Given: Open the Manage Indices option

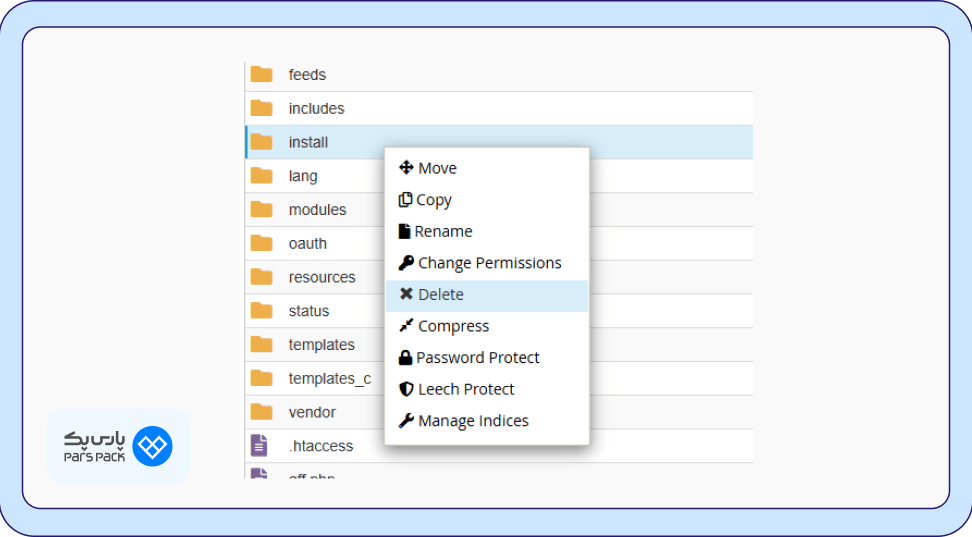Looking at the screenshot, I should click(473, 421).
